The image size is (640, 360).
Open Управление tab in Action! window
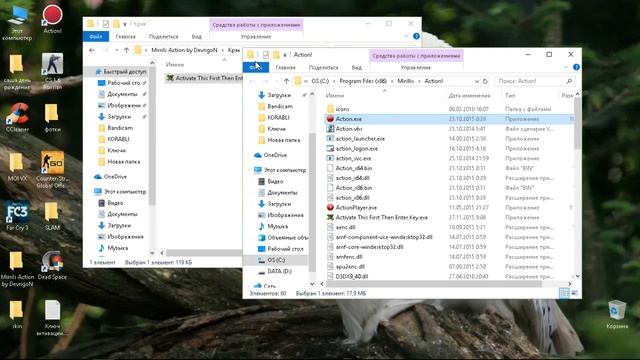(416, 67)
